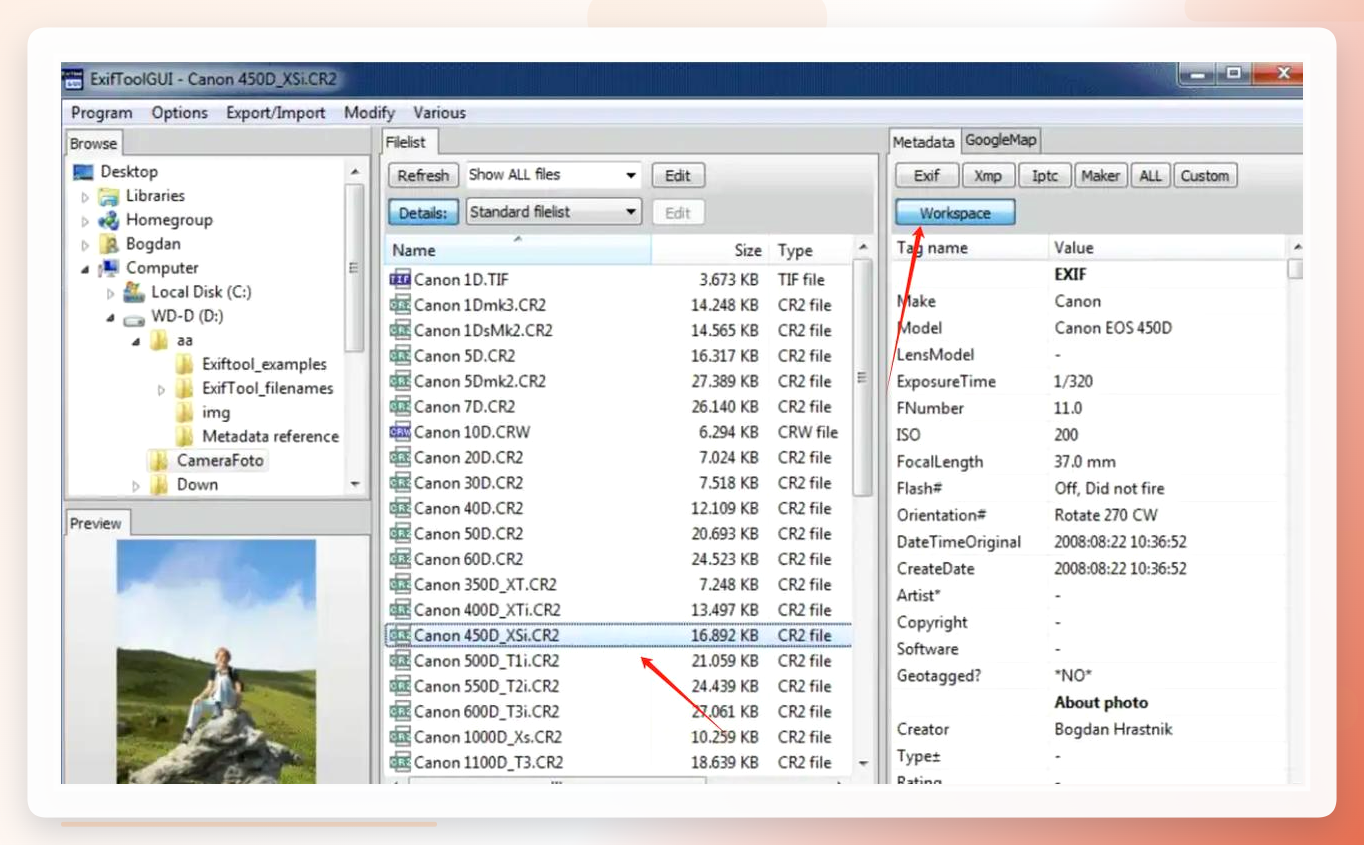Click the CRW icon beside Canon 10D.CRW
1364x845 pixels.
coord(400,433)
